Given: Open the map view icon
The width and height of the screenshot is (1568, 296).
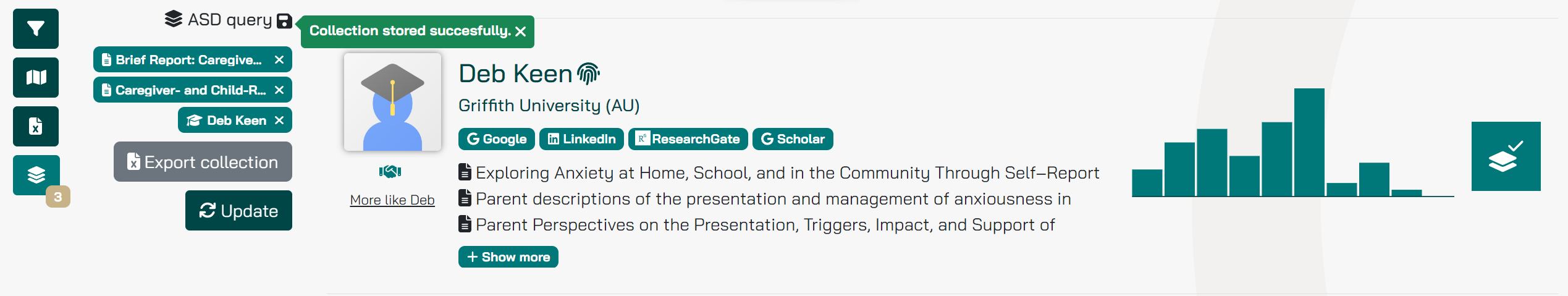Looking at the screenshot, I should click(36, 77).
